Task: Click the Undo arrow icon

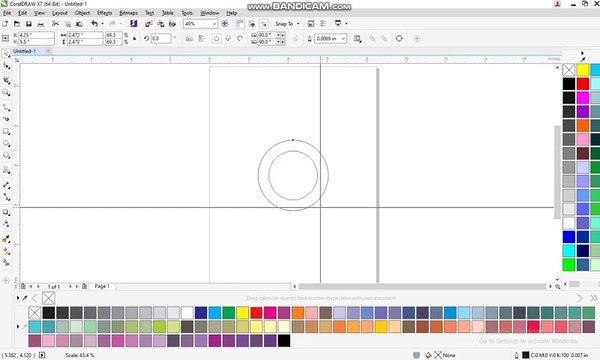Action: 95,24
